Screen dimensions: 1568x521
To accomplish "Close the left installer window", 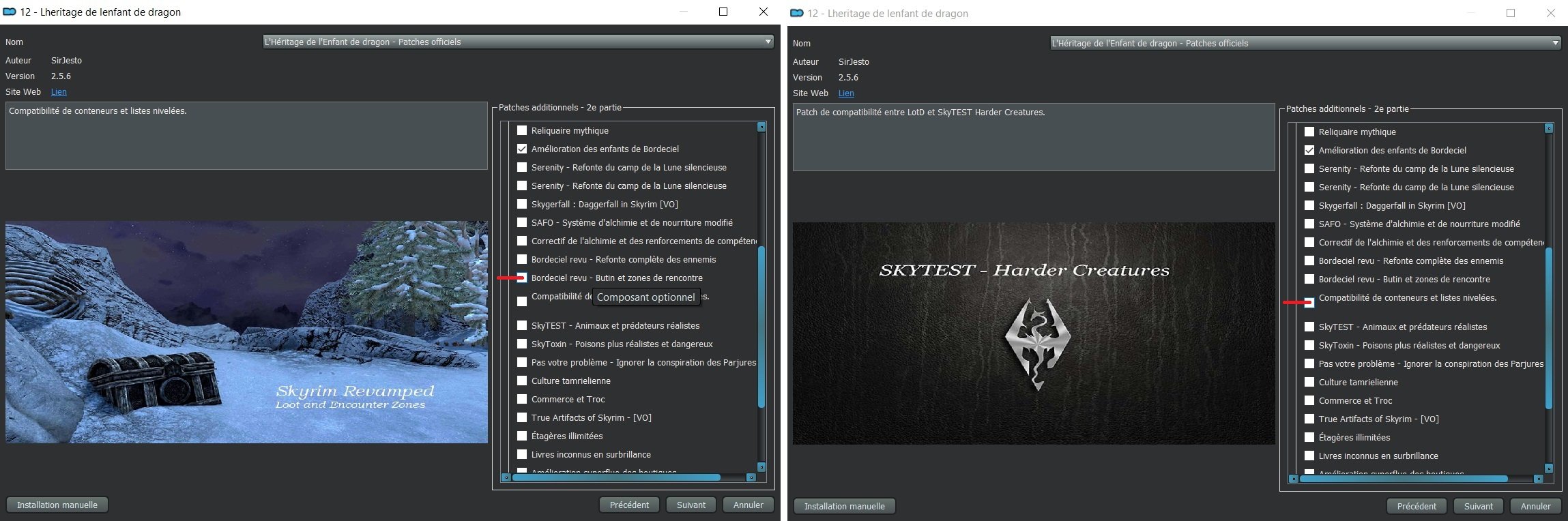I will [764, 12].
